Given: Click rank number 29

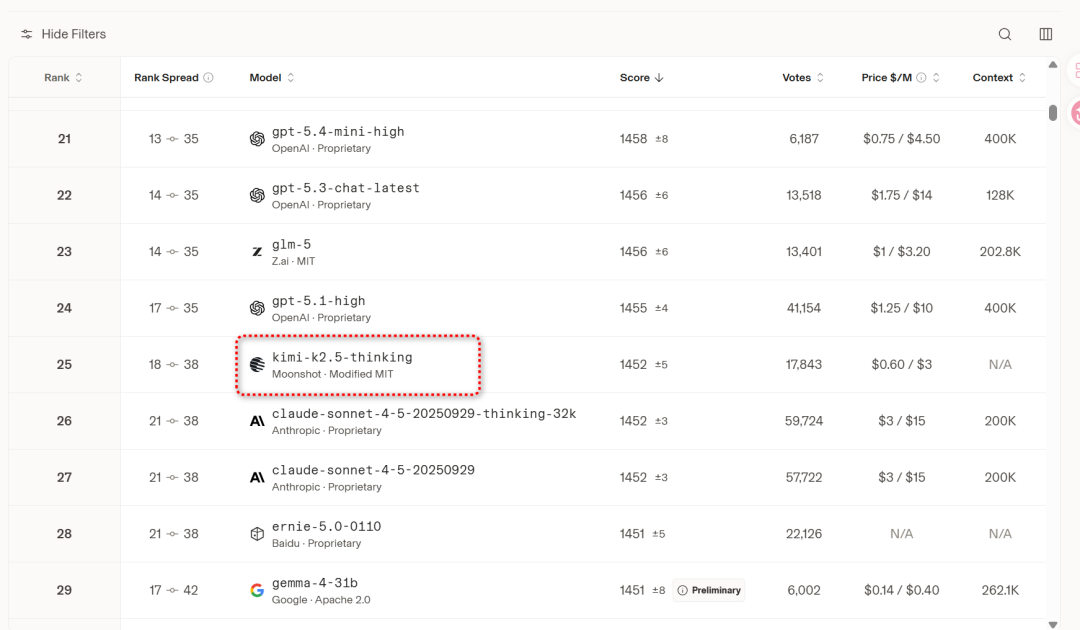Looking at the screenshot, I should tap(64, 591).
